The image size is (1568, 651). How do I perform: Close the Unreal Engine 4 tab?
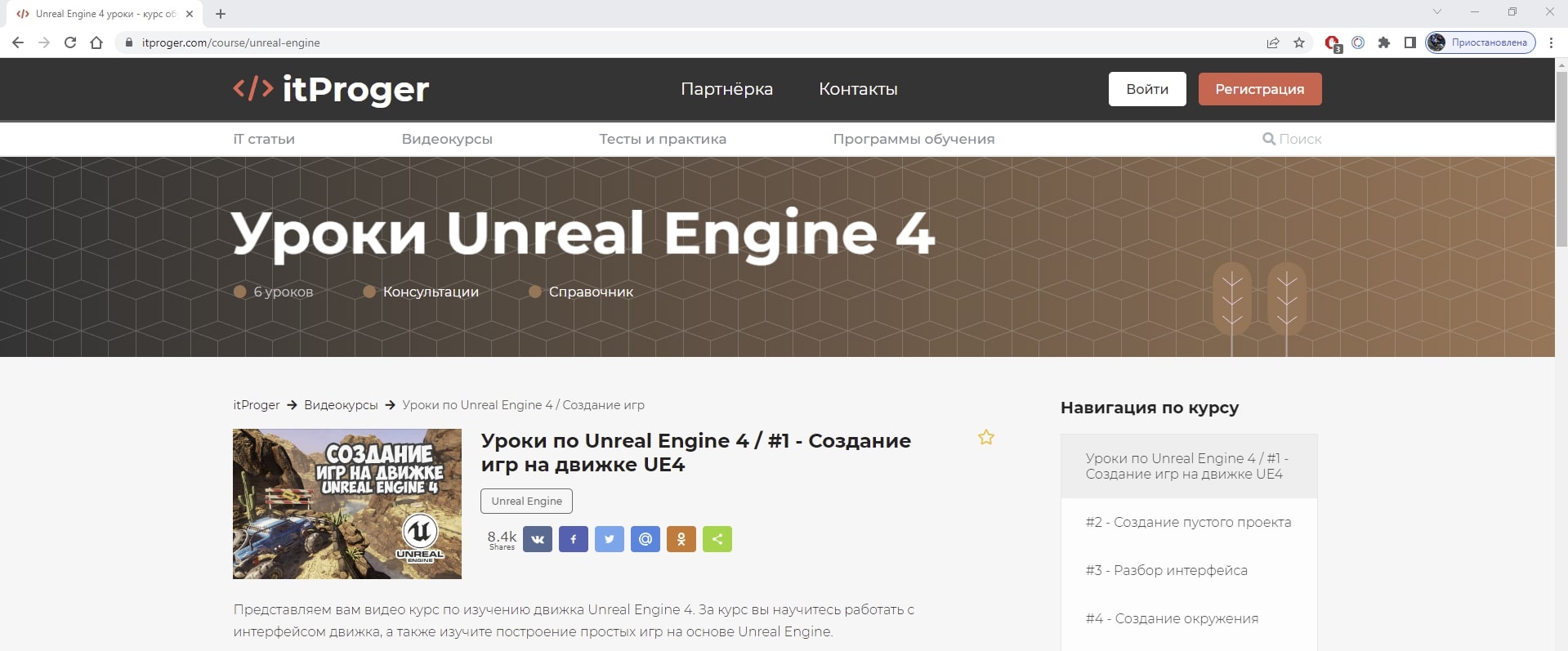click(x=190, y=14)
